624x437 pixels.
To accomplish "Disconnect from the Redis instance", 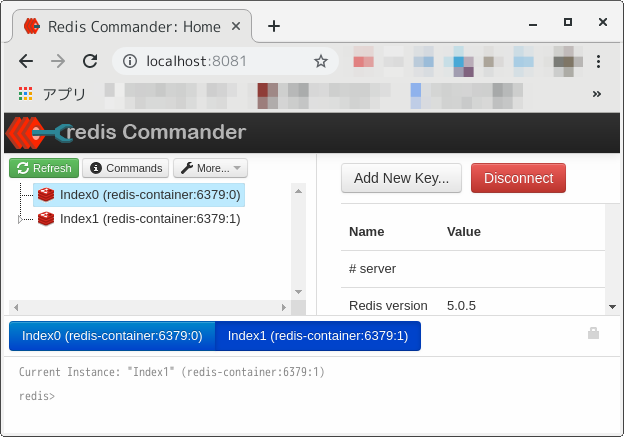I will (x=518, y=178).
